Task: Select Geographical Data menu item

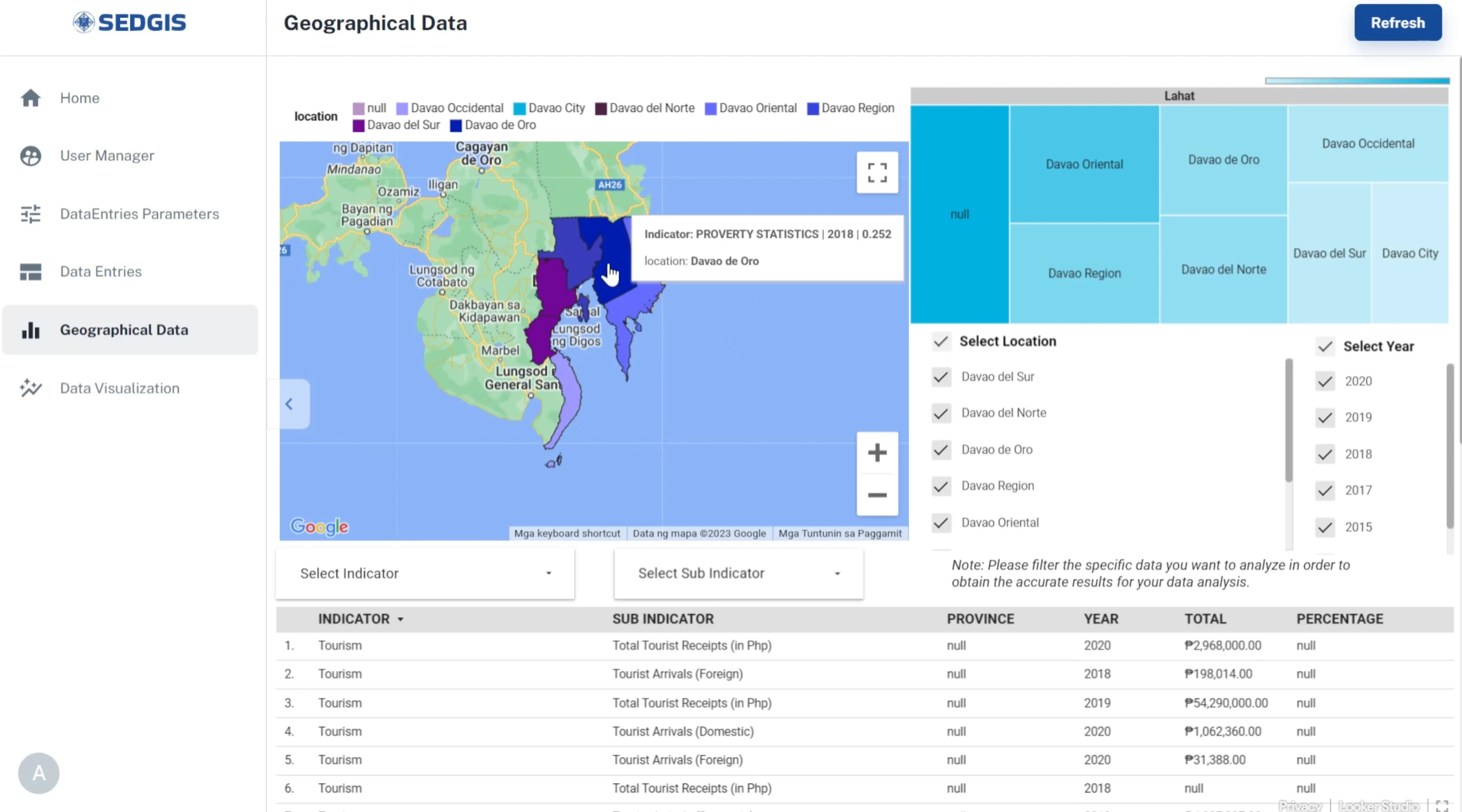Action: [130, 330]
